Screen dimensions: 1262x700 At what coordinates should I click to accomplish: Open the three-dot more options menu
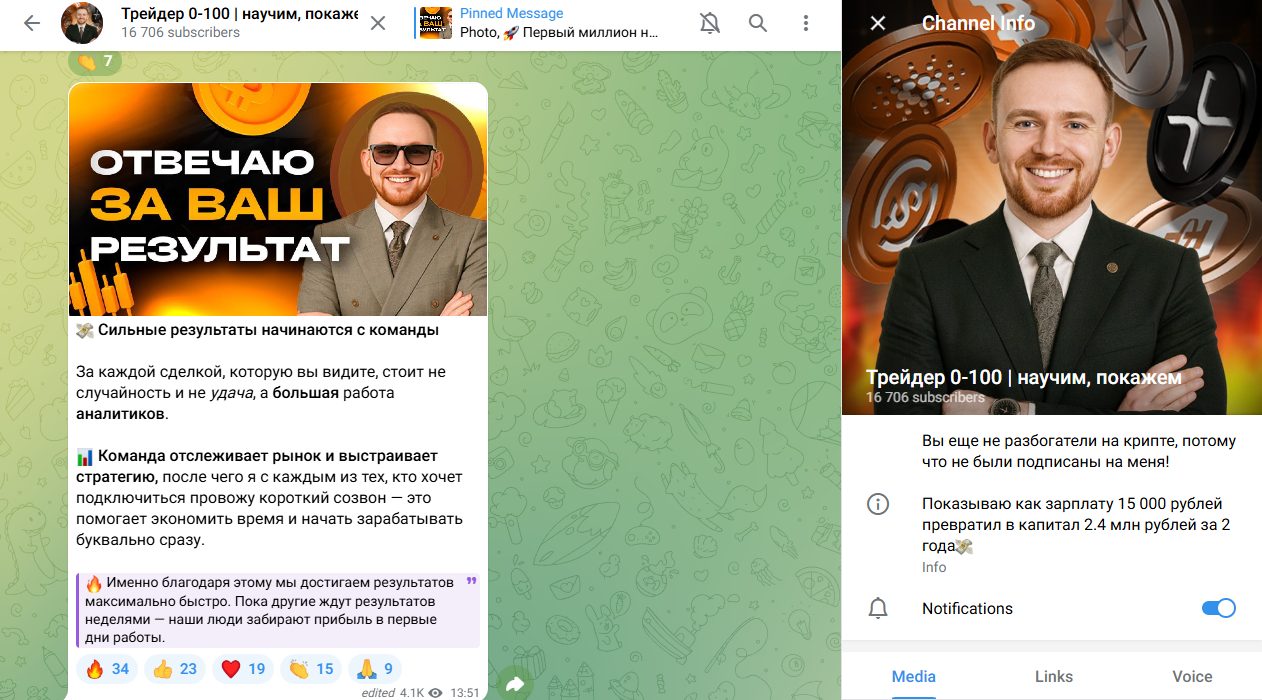coord(806,23)
